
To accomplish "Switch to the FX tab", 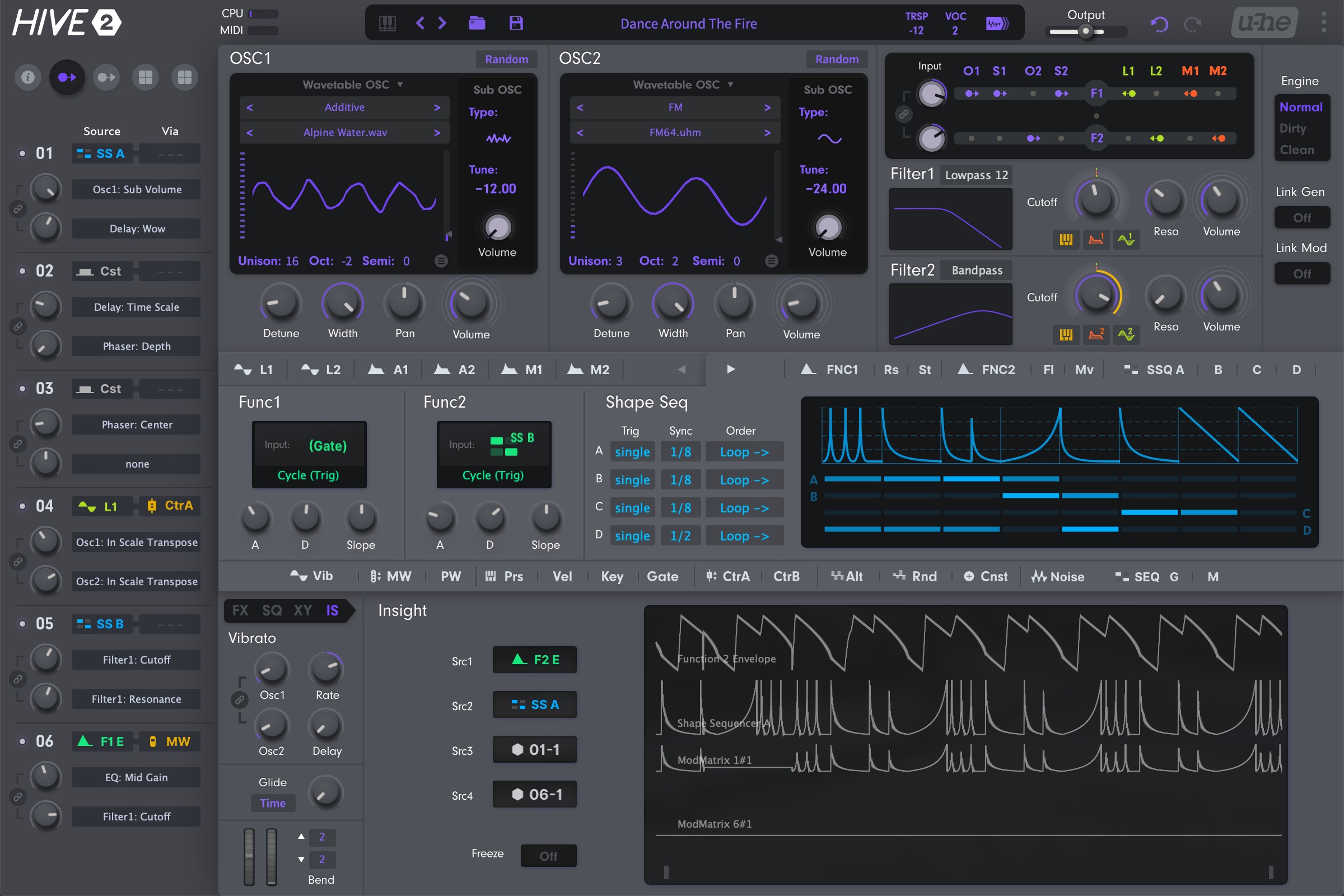I will pos(240,610).
